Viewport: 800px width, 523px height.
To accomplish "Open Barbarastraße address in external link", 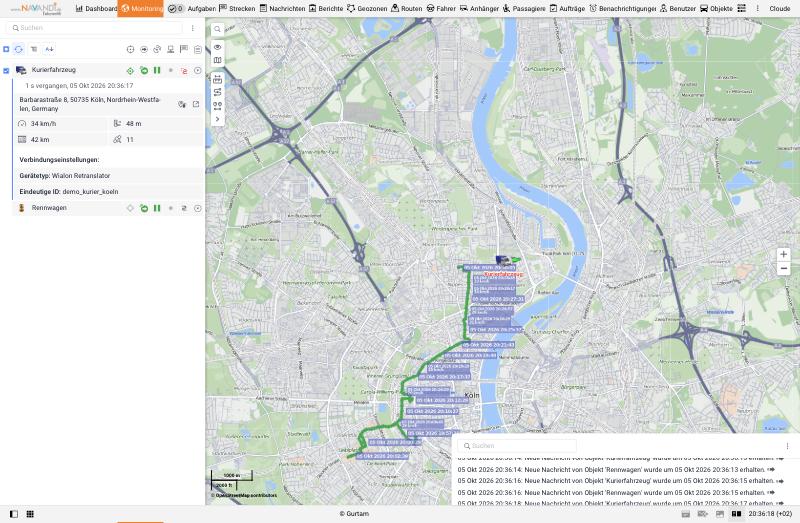I will tap(196, 104).
